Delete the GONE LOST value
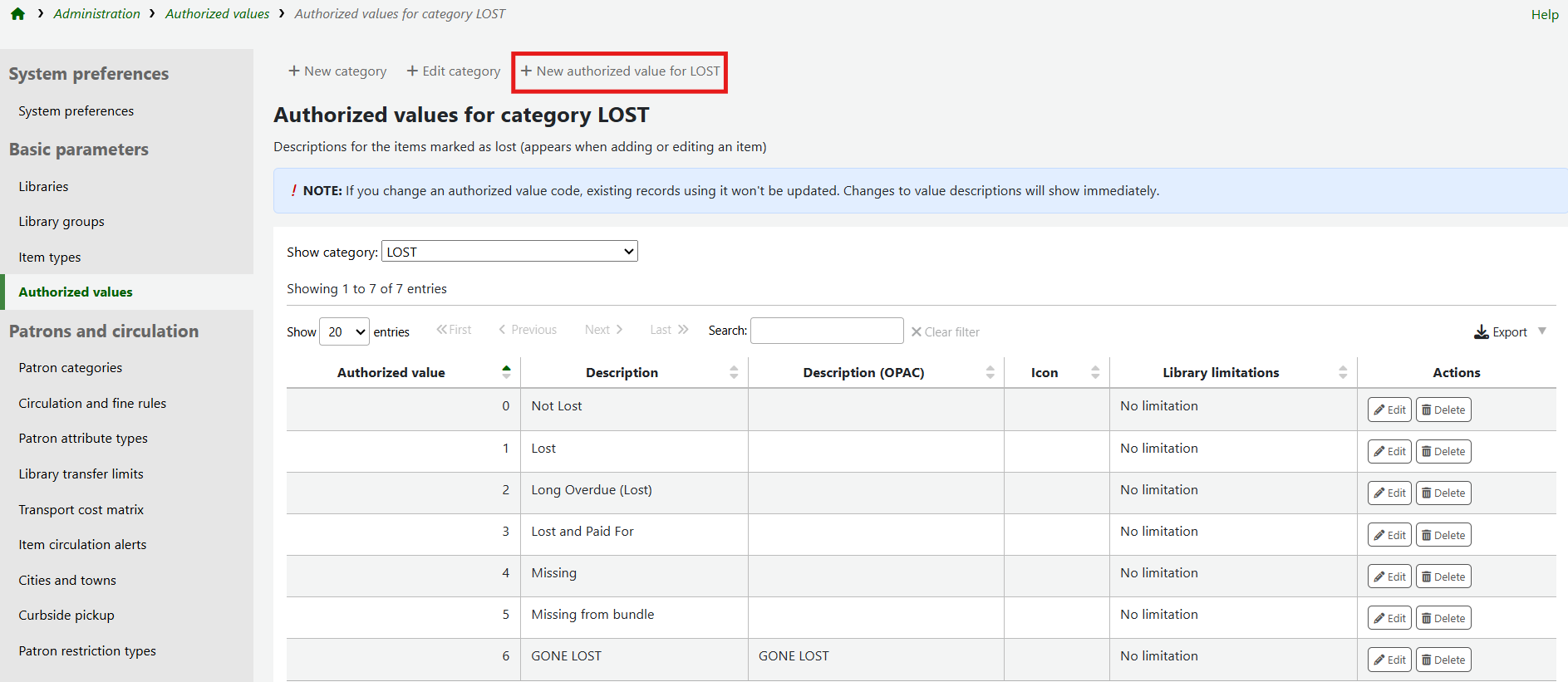The width and height of the screenshot is (1568, 682). [1443, 660]
